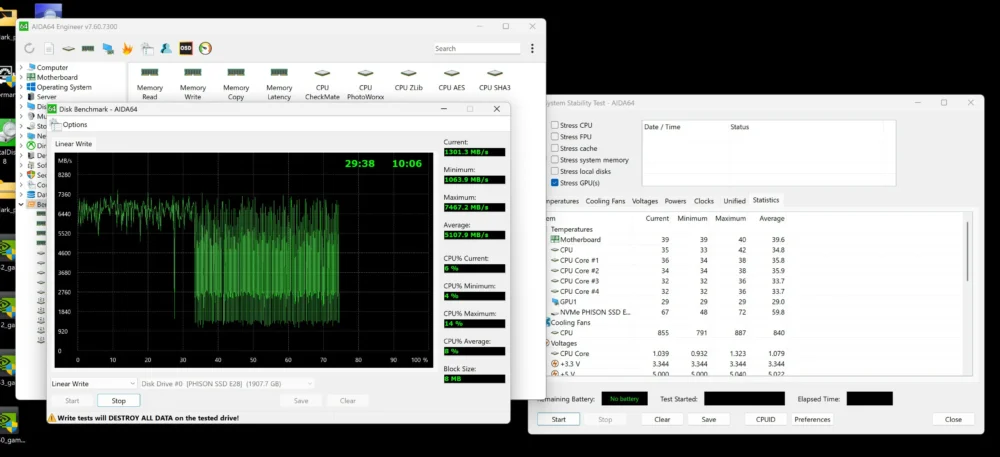Select the Computer item in the tree
This screenshot has width=1000, height=457.
pyautogui.click(x=52, y=68)
